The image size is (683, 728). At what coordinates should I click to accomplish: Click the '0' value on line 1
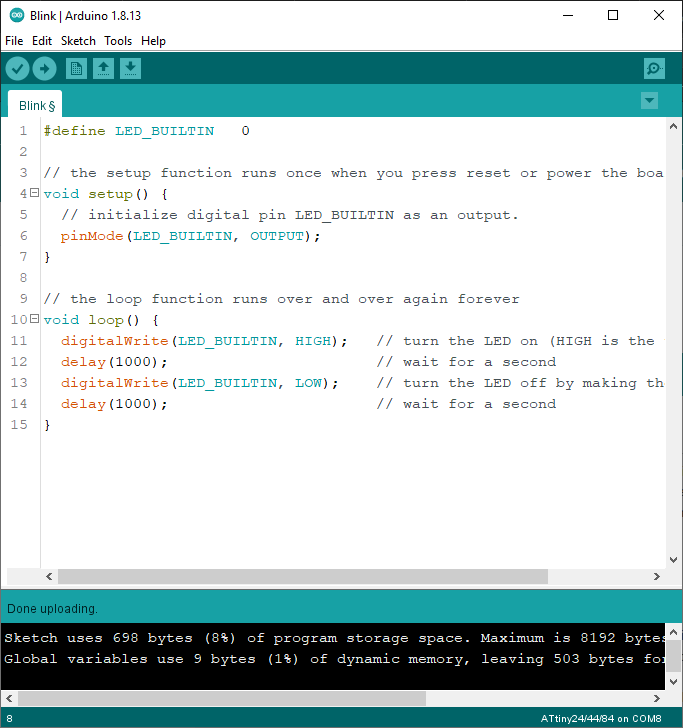[246, 131]
